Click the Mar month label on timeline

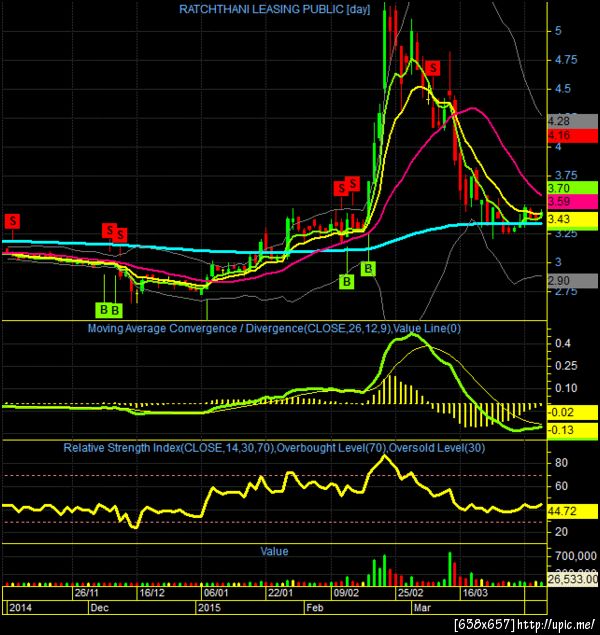[x=422, y=607]
